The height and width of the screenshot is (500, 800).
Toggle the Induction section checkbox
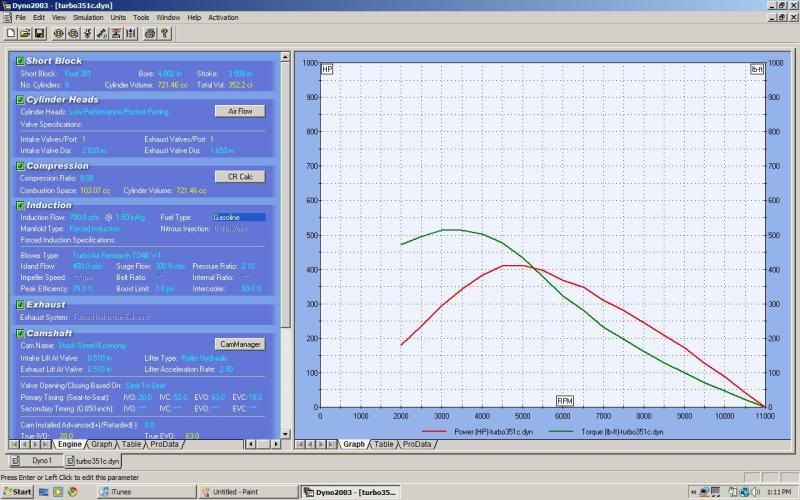click(20, 205)
